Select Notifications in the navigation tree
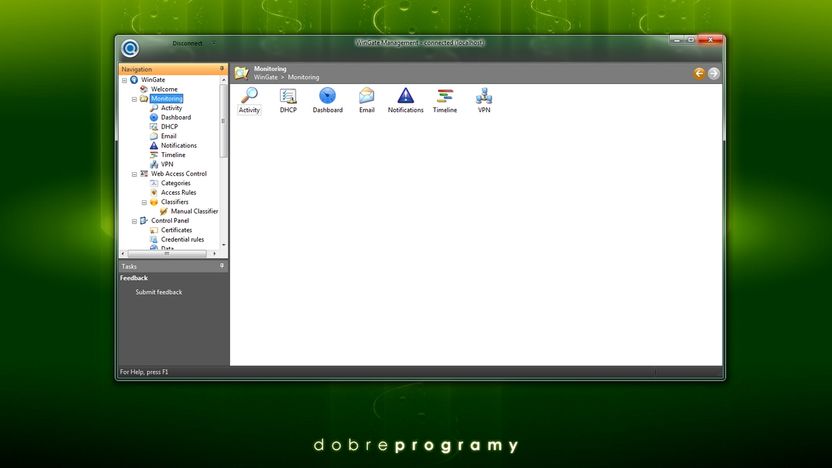Viewport: 832px width, 468px height. click(x=179, y=145)
